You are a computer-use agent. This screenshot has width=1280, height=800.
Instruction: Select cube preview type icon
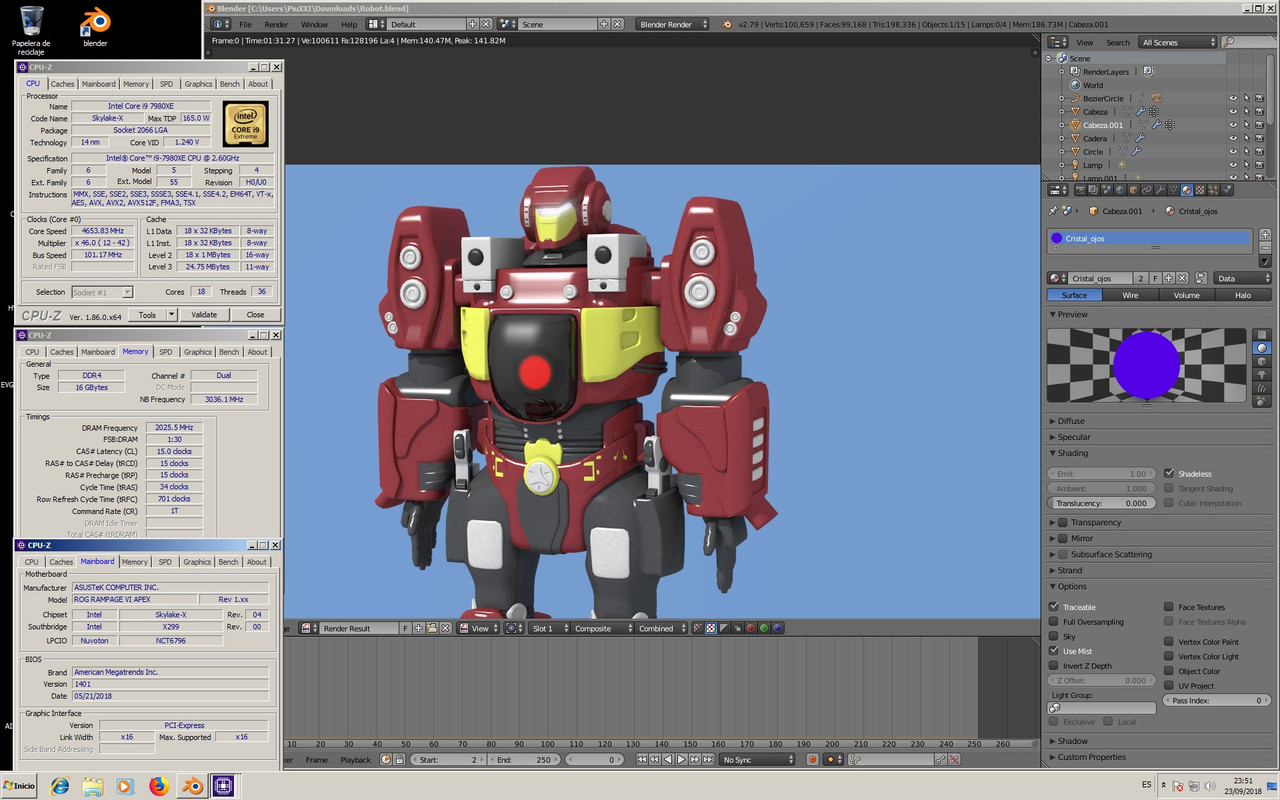pyautogui.click(x=1262, y=361)
